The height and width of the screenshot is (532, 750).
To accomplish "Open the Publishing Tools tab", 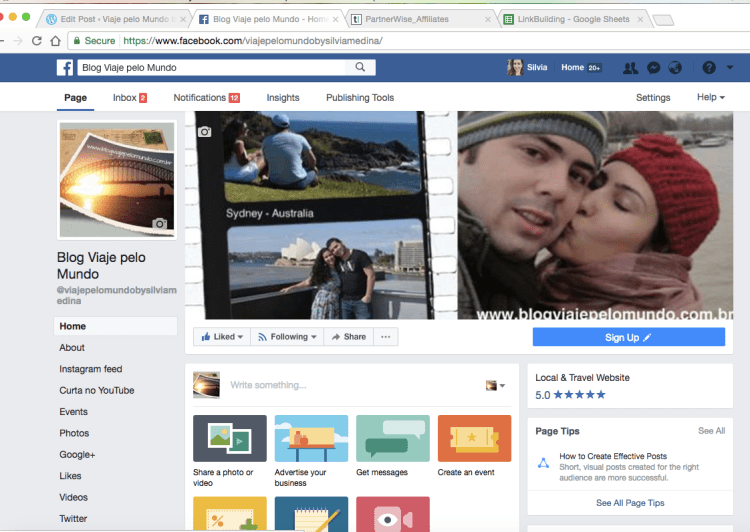I will coord(360,98).
